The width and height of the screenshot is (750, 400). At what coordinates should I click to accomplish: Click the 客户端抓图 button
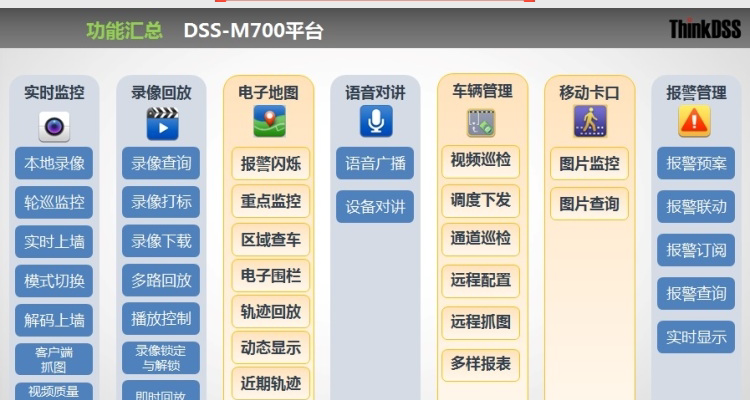54,359
